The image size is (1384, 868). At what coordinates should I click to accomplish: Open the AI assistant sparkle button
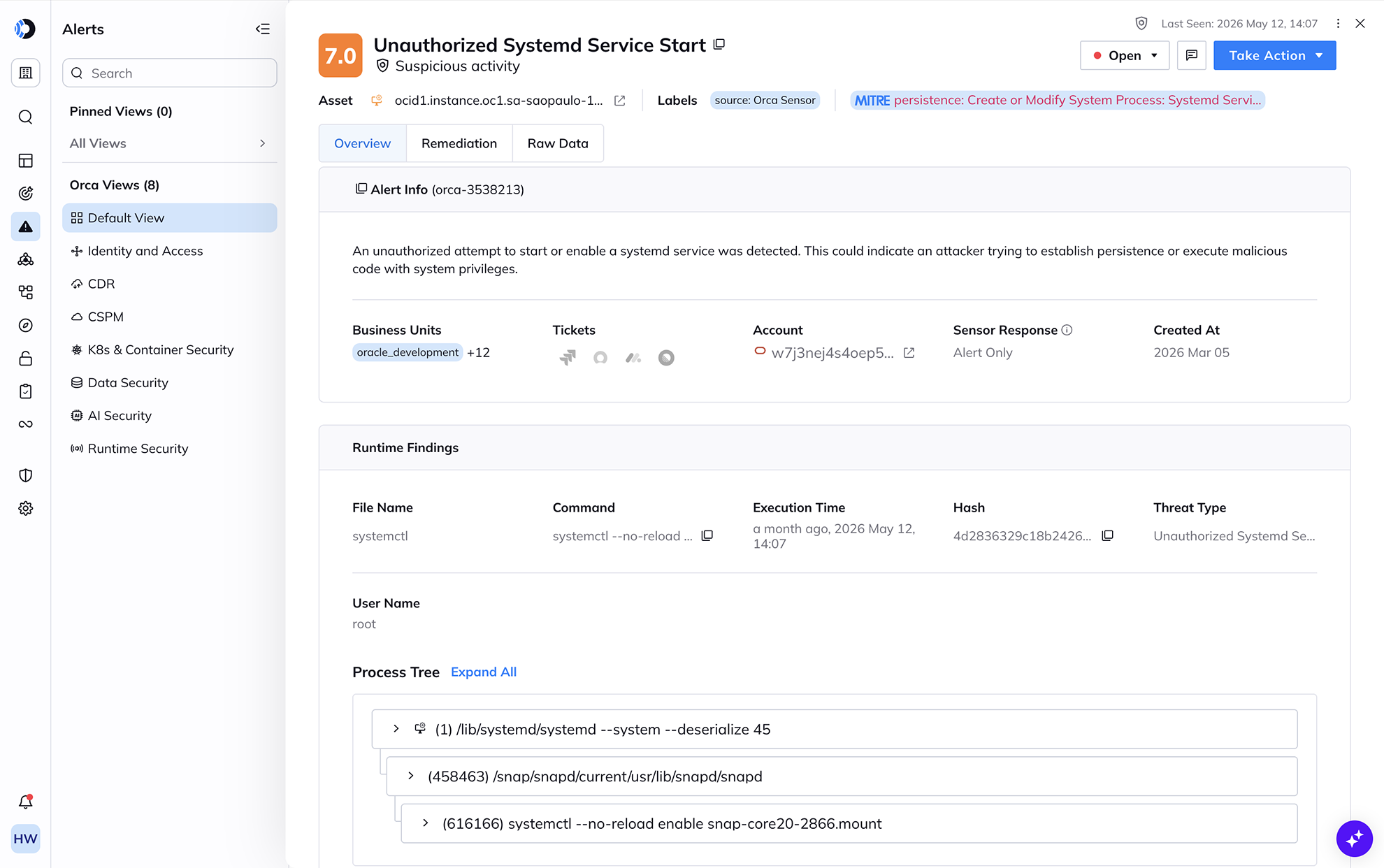(1354, 838)
